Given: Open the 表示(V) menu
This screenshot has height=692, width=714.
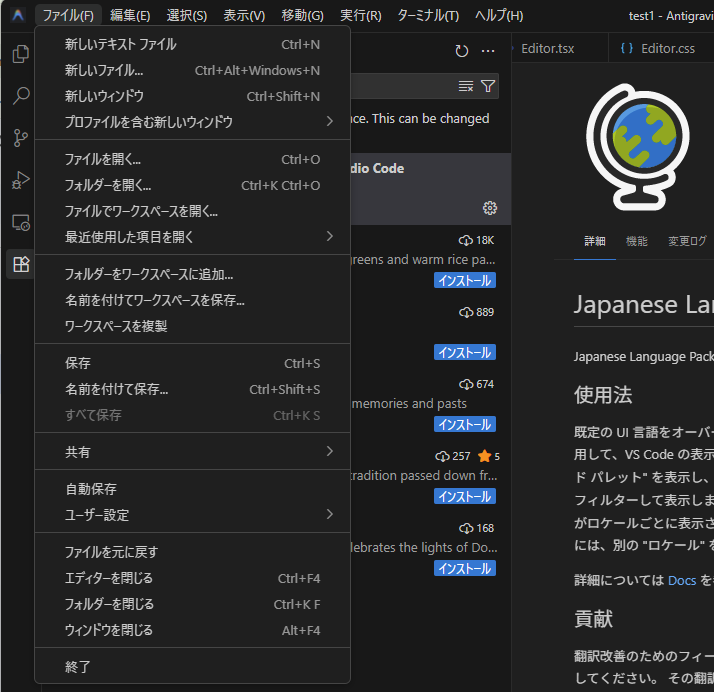Looking at the screenshot, I should click(x=244, y=15).
